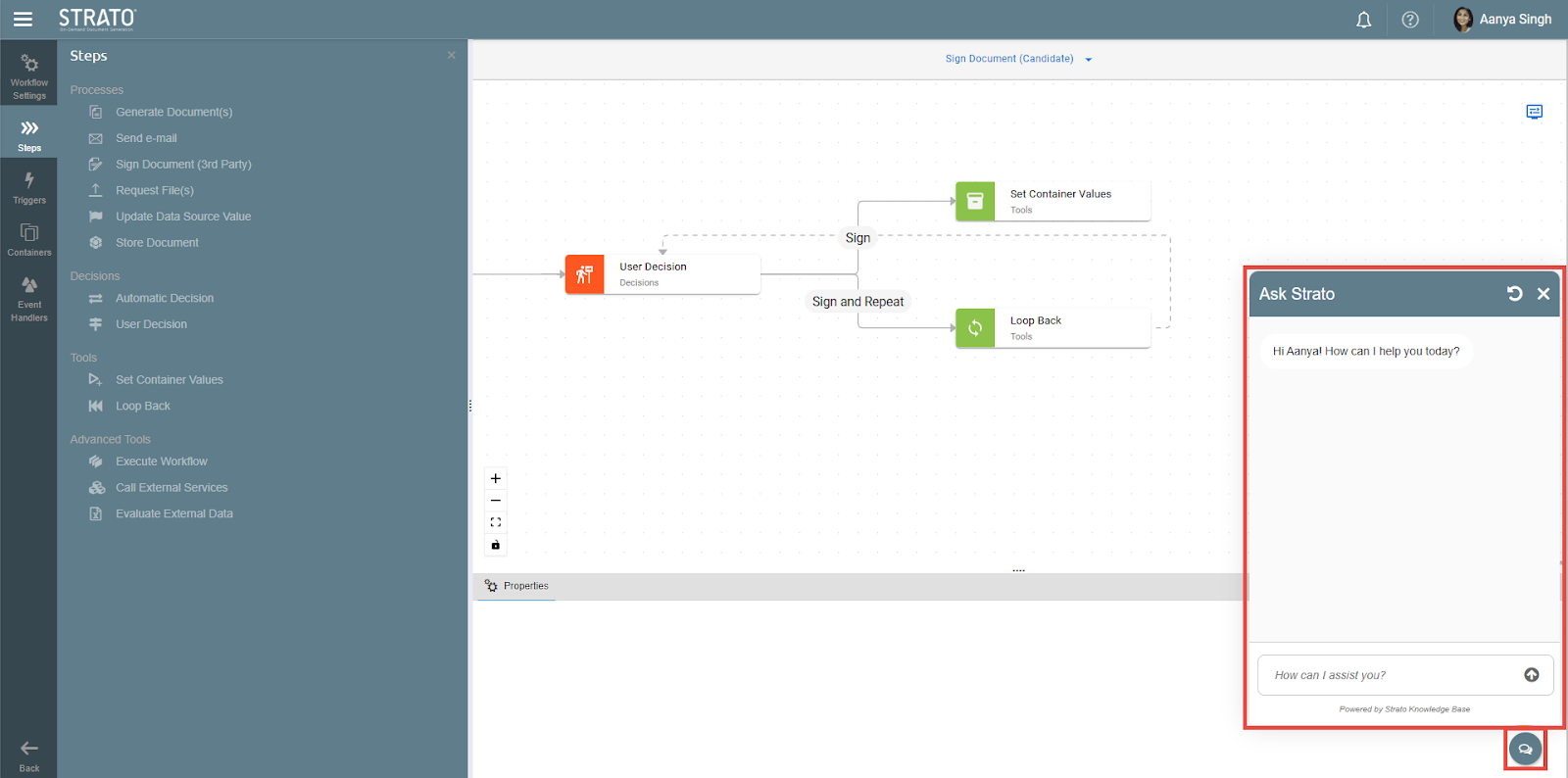Viewport: 1568px width, 778px height.
Task: Fit workflow to view
Action: 496,522
